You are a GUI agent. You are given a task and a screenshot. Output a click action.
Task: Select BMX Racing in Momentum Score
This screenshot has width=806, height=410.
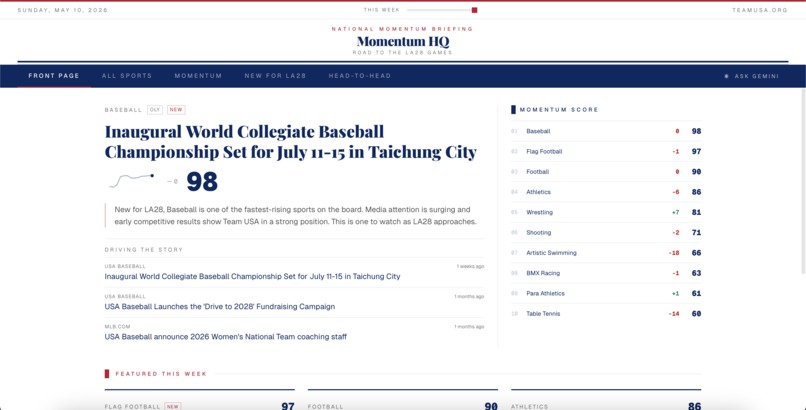pos(606,273)
